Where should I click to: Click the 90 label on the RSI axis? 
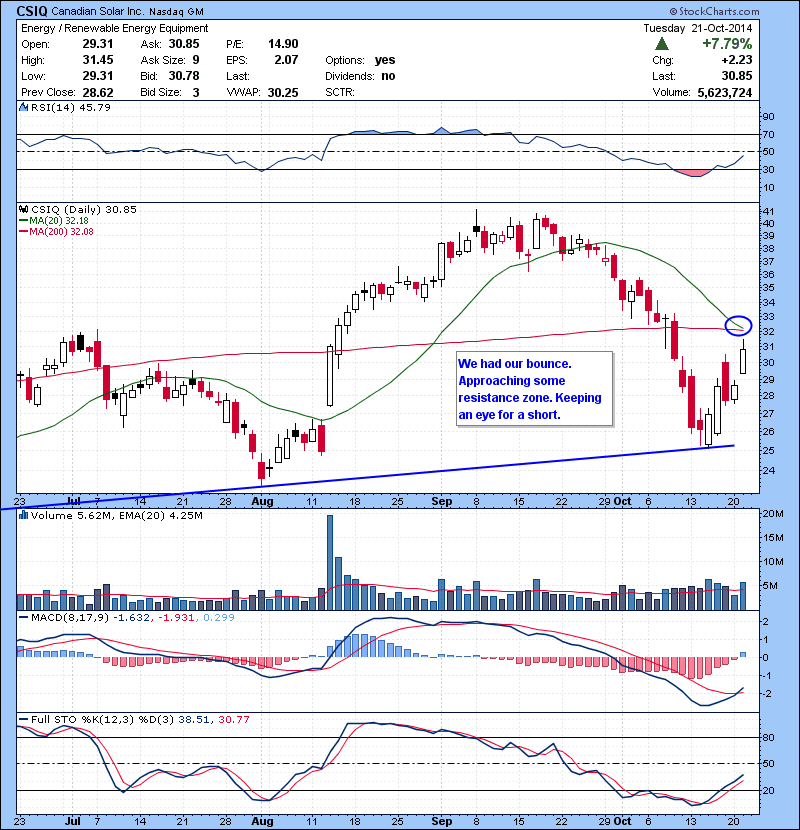(768, 116)
